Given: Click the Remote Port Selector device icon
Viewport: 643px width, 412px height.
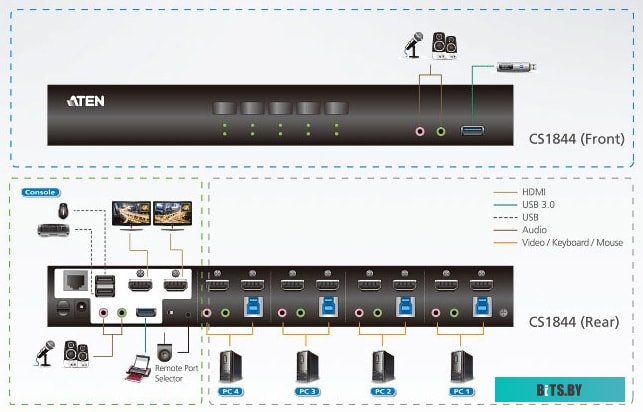Looking at the screenshot, I should pos(165,352).
